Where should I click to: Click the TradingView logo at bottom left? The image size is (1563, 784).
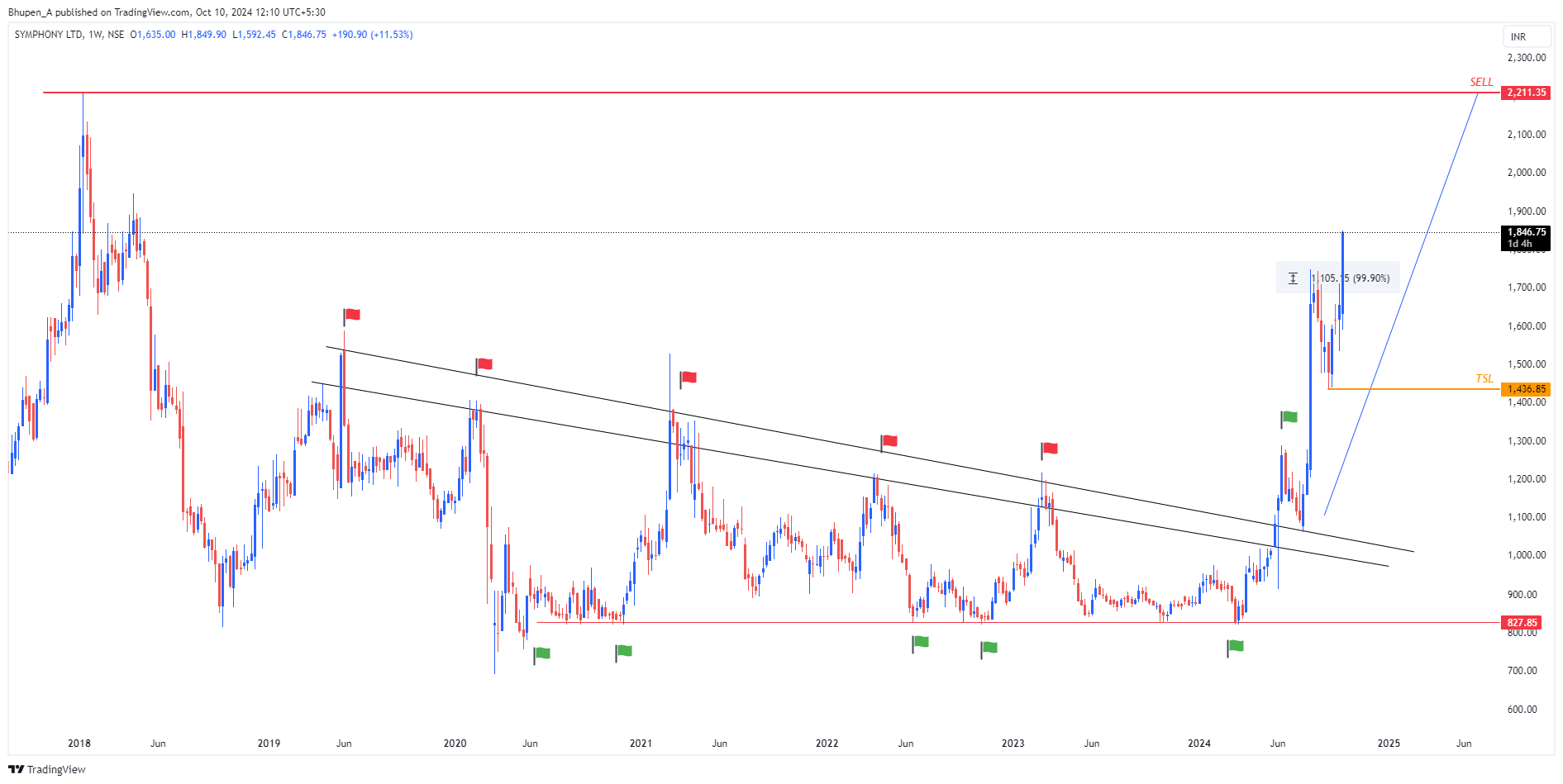[x=47, y=769]
